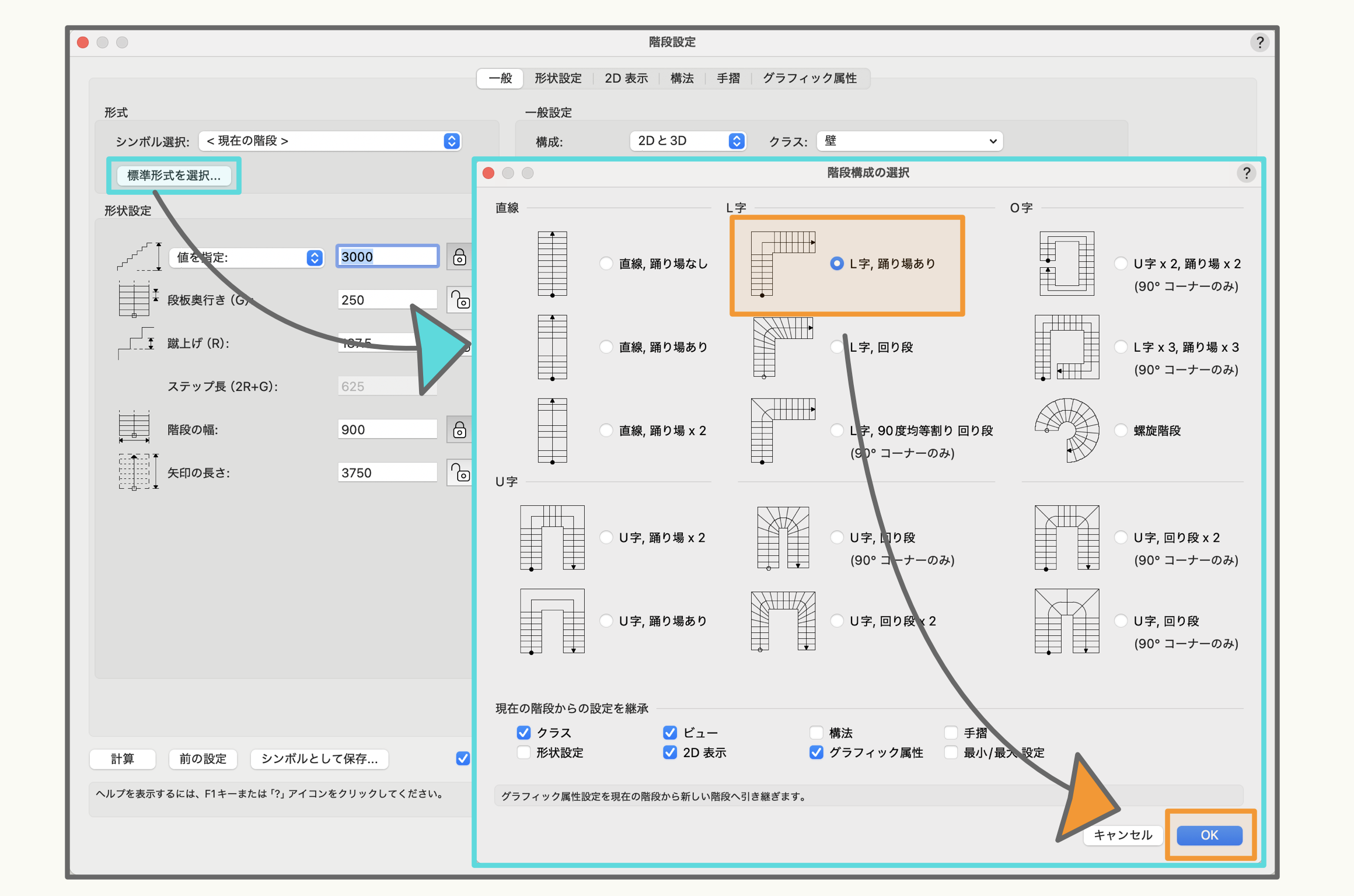
Task: Switch to 手摺 tab
Action: (728, 78)
